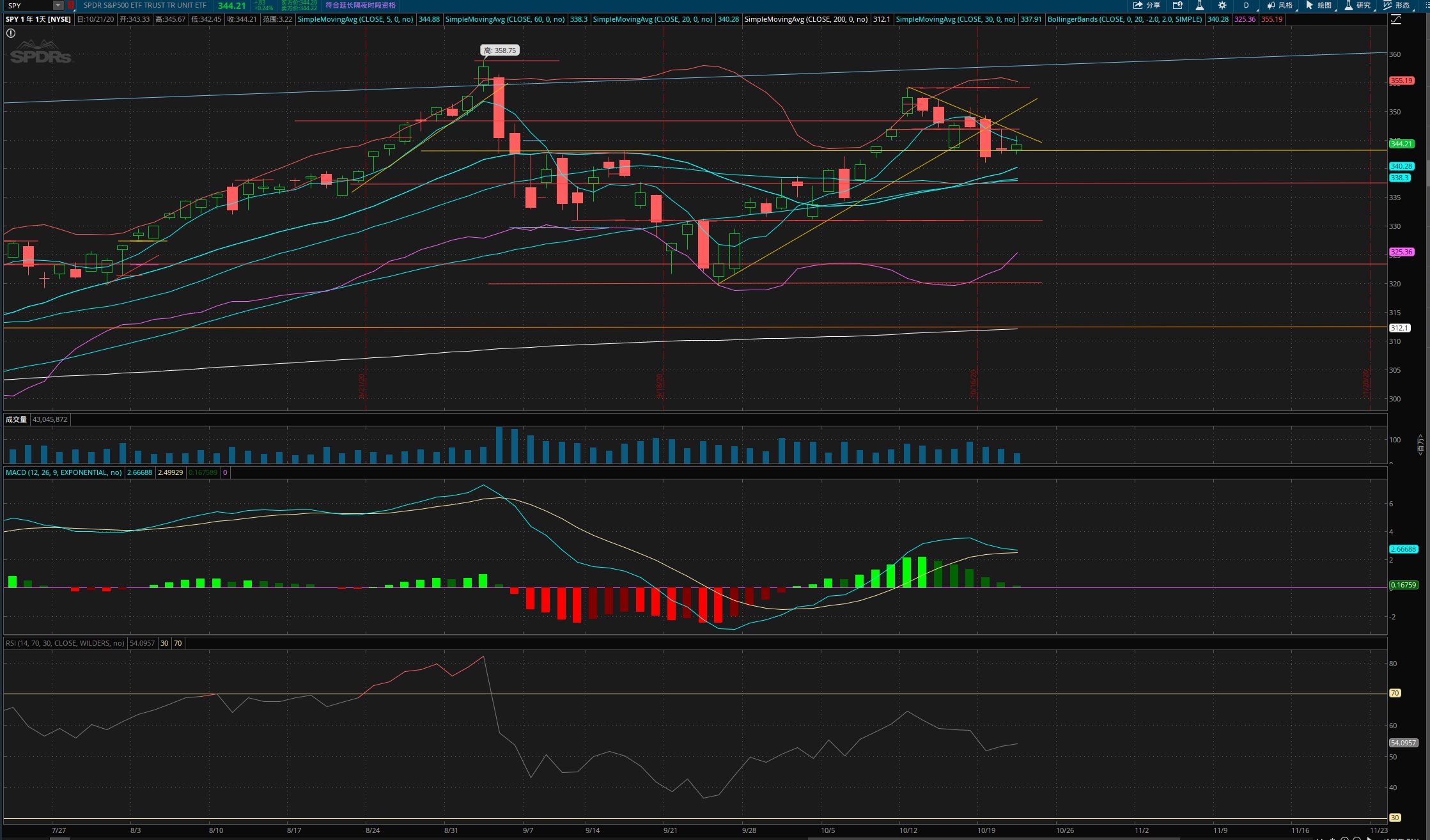Screen dimensions: 1430x840
Task: Click the SPY symbol input field
Action: pos(28,5)
